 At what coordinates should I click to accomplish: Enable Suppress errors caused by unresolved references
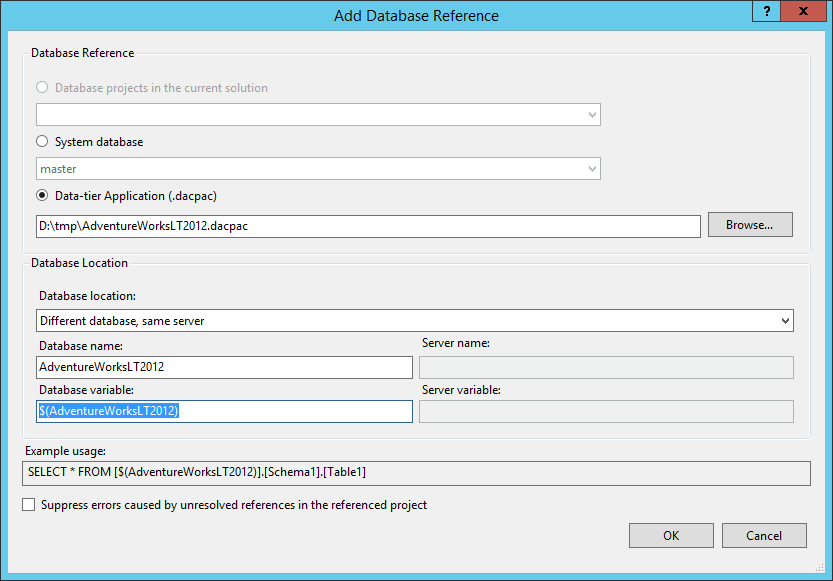pyautogui.click(x=28, y=505)
